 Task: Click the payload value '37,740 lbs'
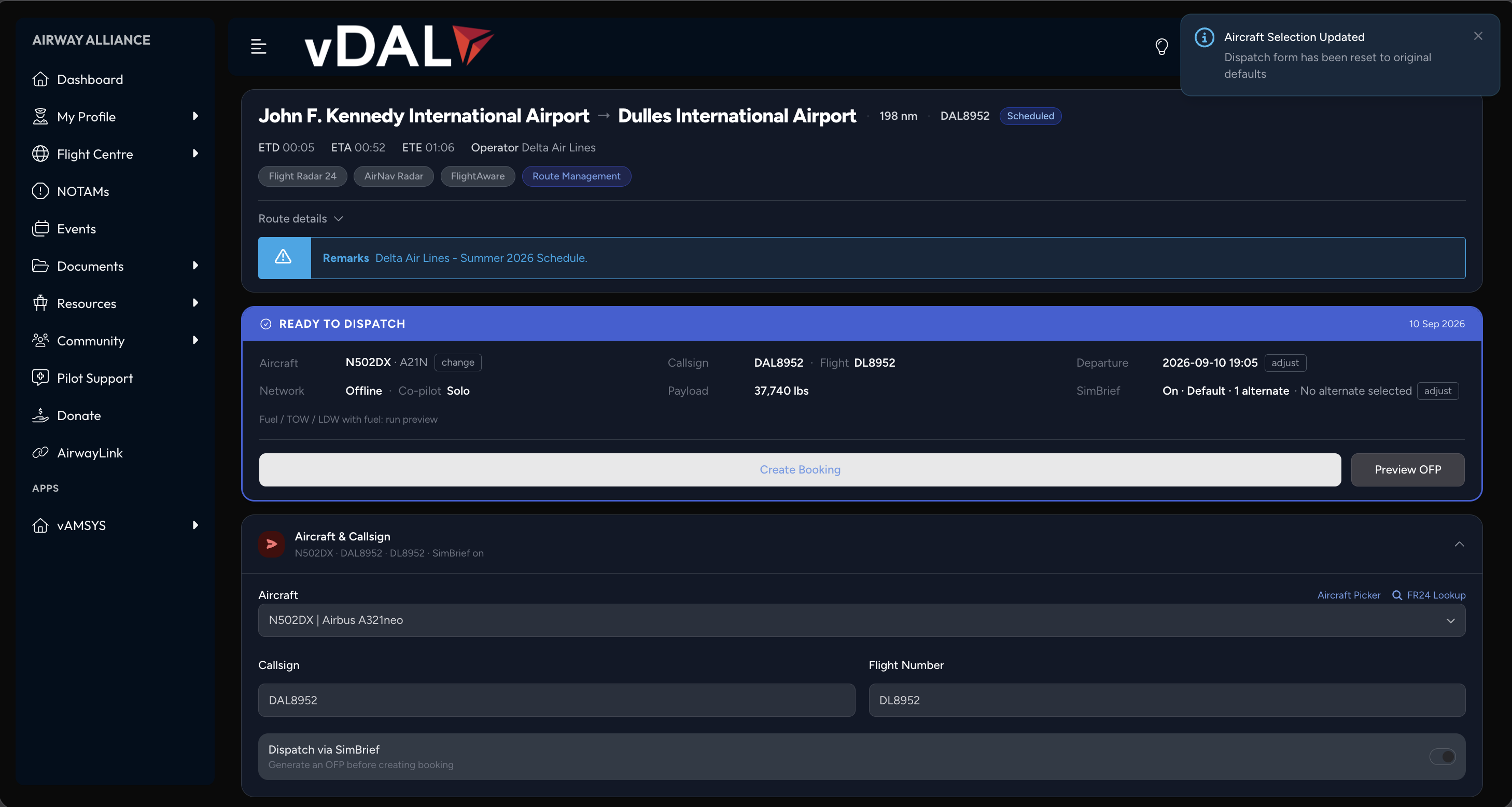pyautogui.click(x=781, y=391)
